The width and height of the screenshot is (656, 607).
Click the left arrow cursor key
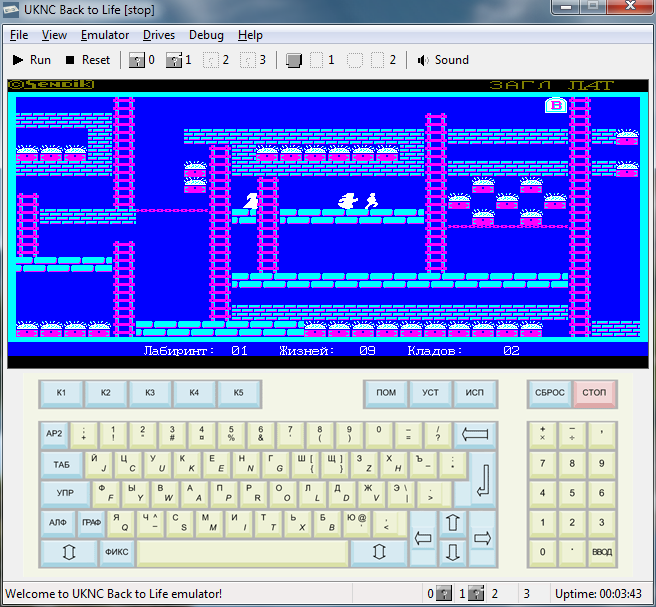423,538
